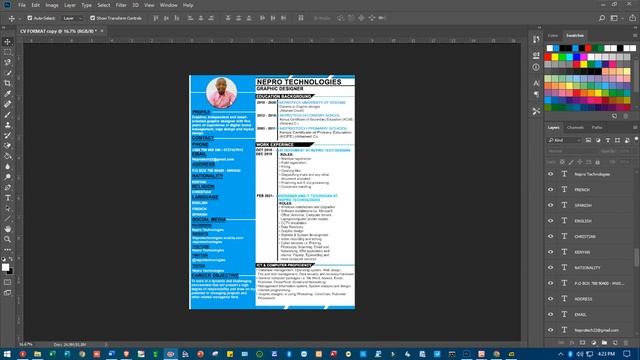Pick the red swatch in second row

(x=548, y=57)
